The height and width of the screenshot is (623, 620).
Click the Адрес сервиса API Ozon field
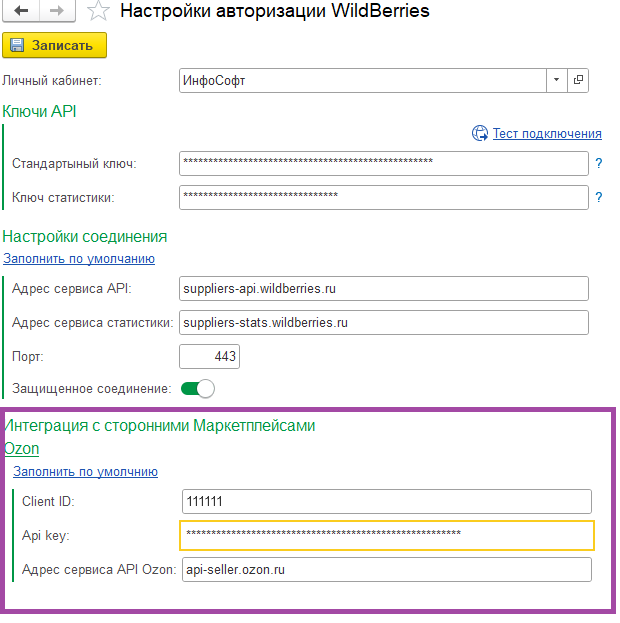tap(387, 570)
